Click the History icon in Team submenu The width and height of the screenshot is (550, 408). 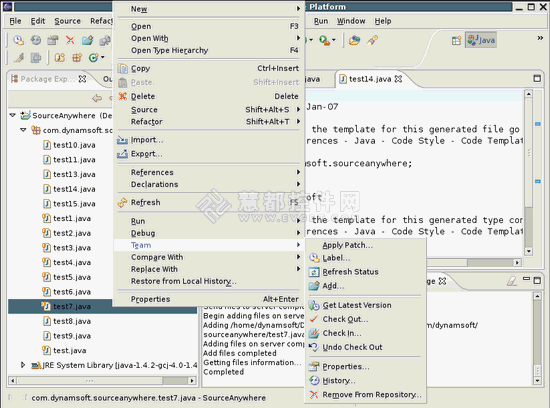[314, 381]
